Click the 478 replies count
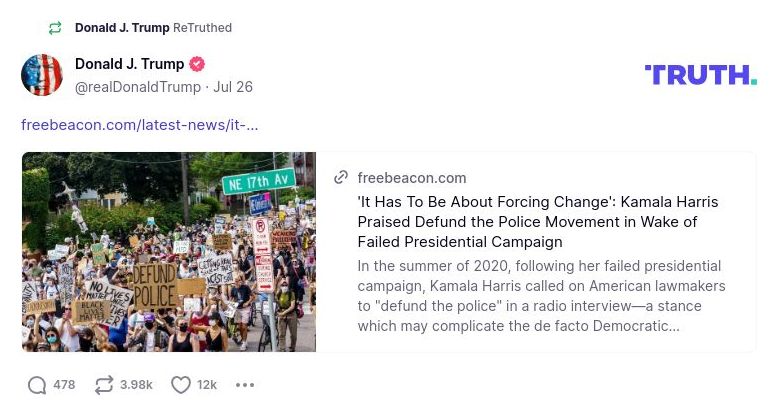Viewport: 778px width, 415px height. point(64,385)
